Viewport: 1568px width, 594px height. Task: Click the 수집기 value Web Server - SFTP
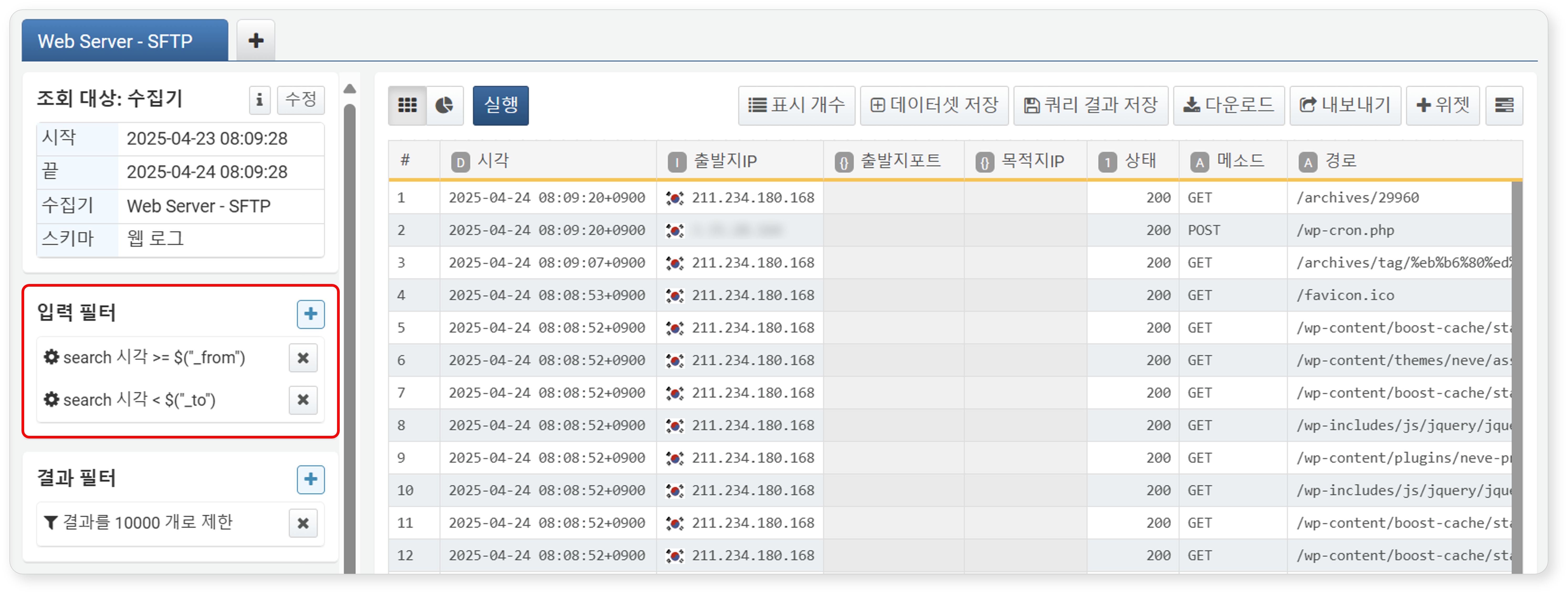click(x=198, y=206)
